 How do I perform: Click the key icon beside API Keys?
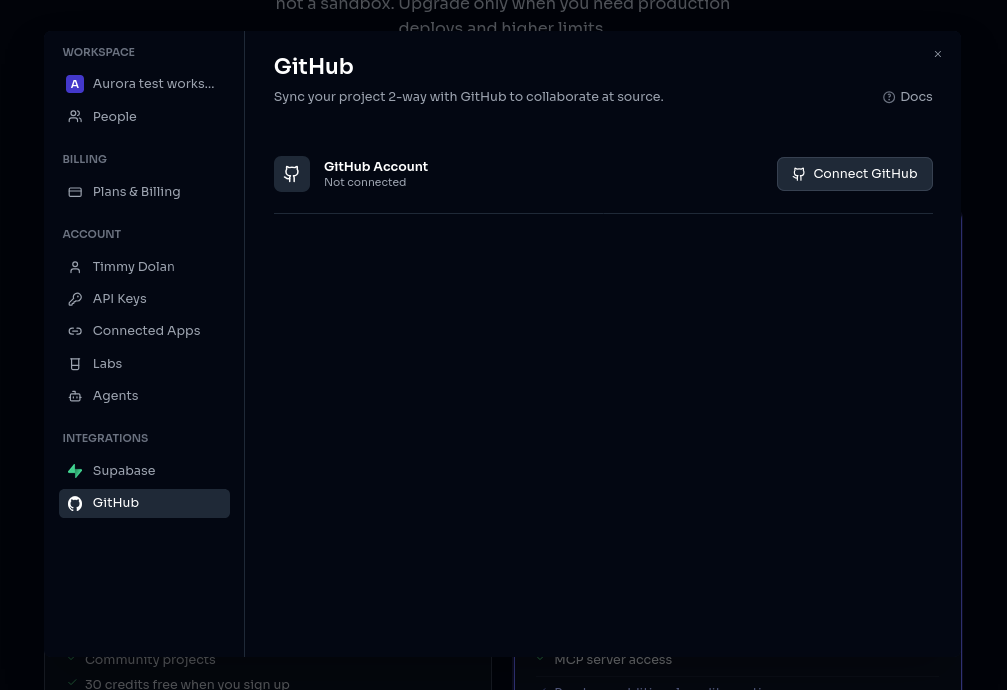pyautogui.click(x=75, y=299)
